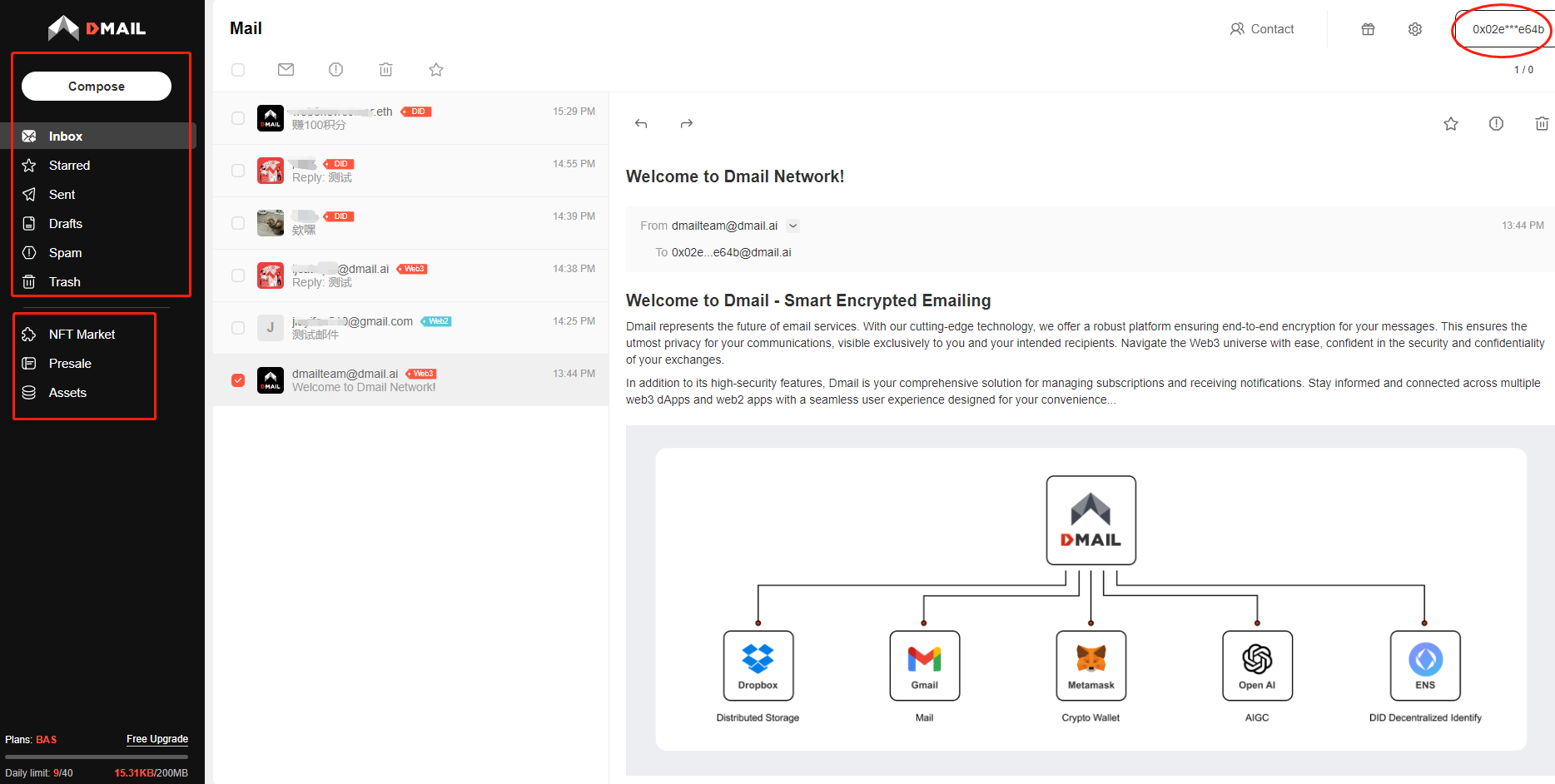Image resolution: width=1555 pixels, height=784 pixels.
Task: Expand sender details dropdown next to dmailteam@dmail.ai
Action: coord(793,226)
